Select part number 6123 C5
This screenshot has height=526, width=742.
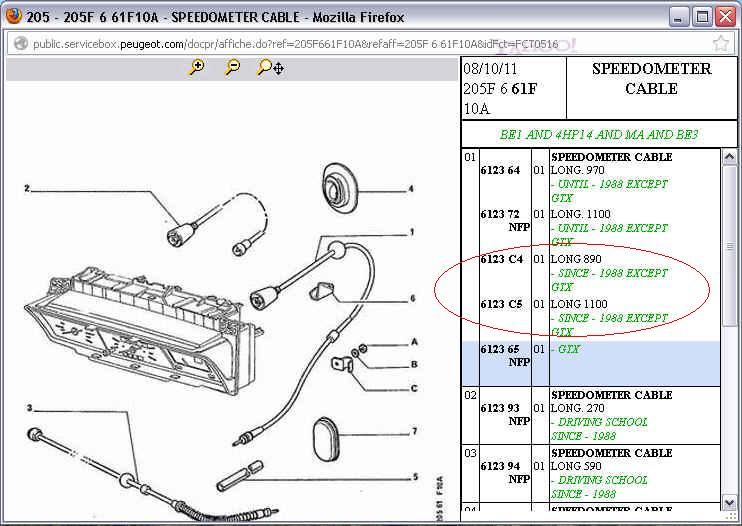click(x=502, y=304)
